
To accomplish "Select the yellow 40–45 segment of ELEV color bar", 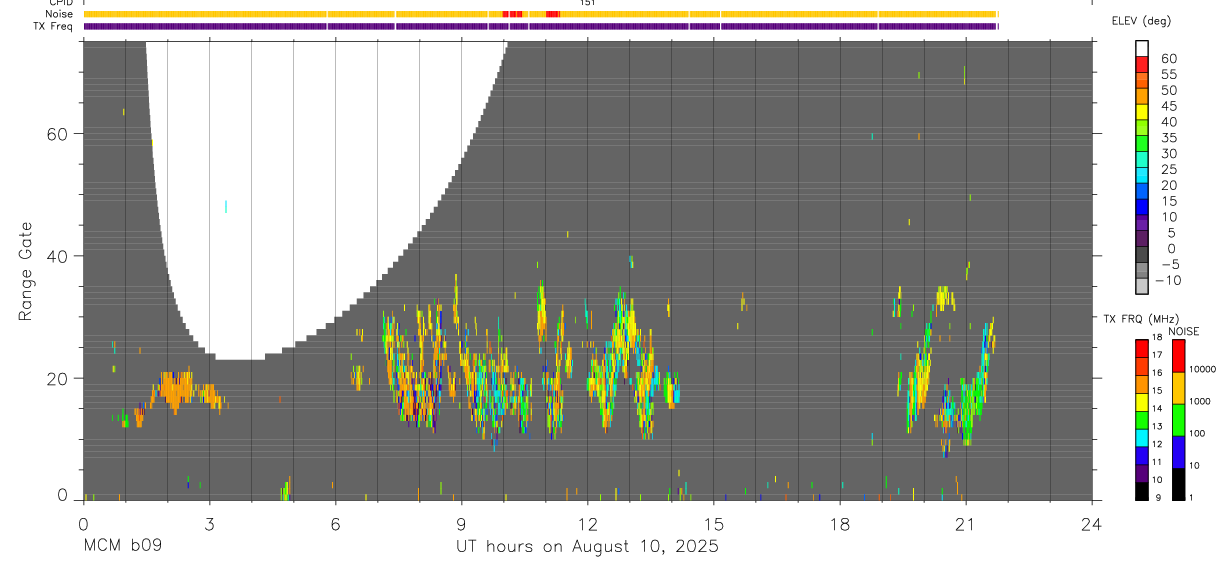I will coord(1142,113).
